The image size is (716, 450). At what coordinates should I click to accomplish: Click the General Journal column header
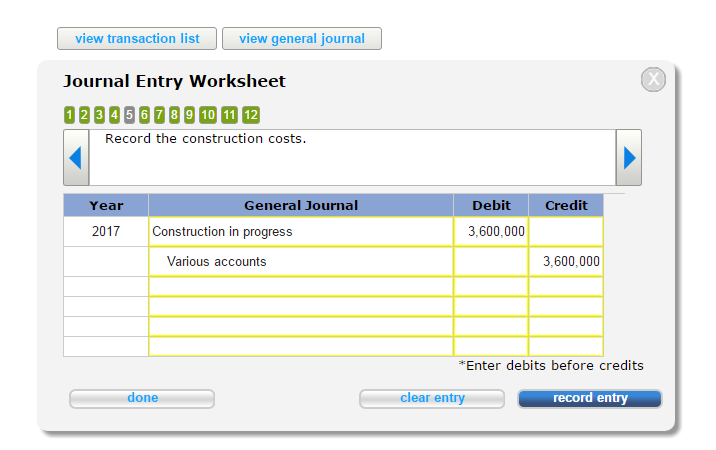click(301, 205)
